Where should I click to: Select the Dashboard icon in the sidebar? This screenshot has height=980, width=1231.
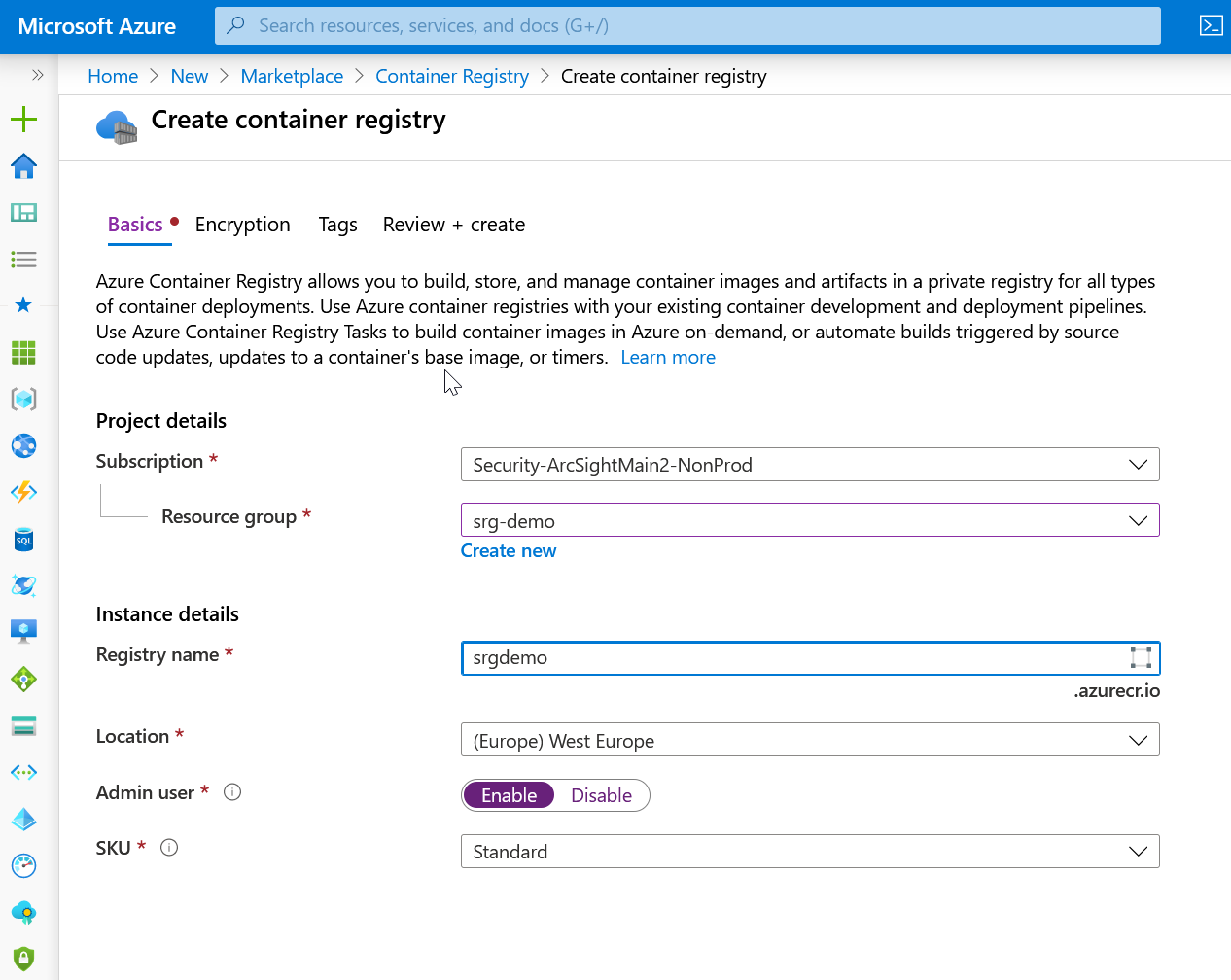pyautogui.click(x=23, y=212)
